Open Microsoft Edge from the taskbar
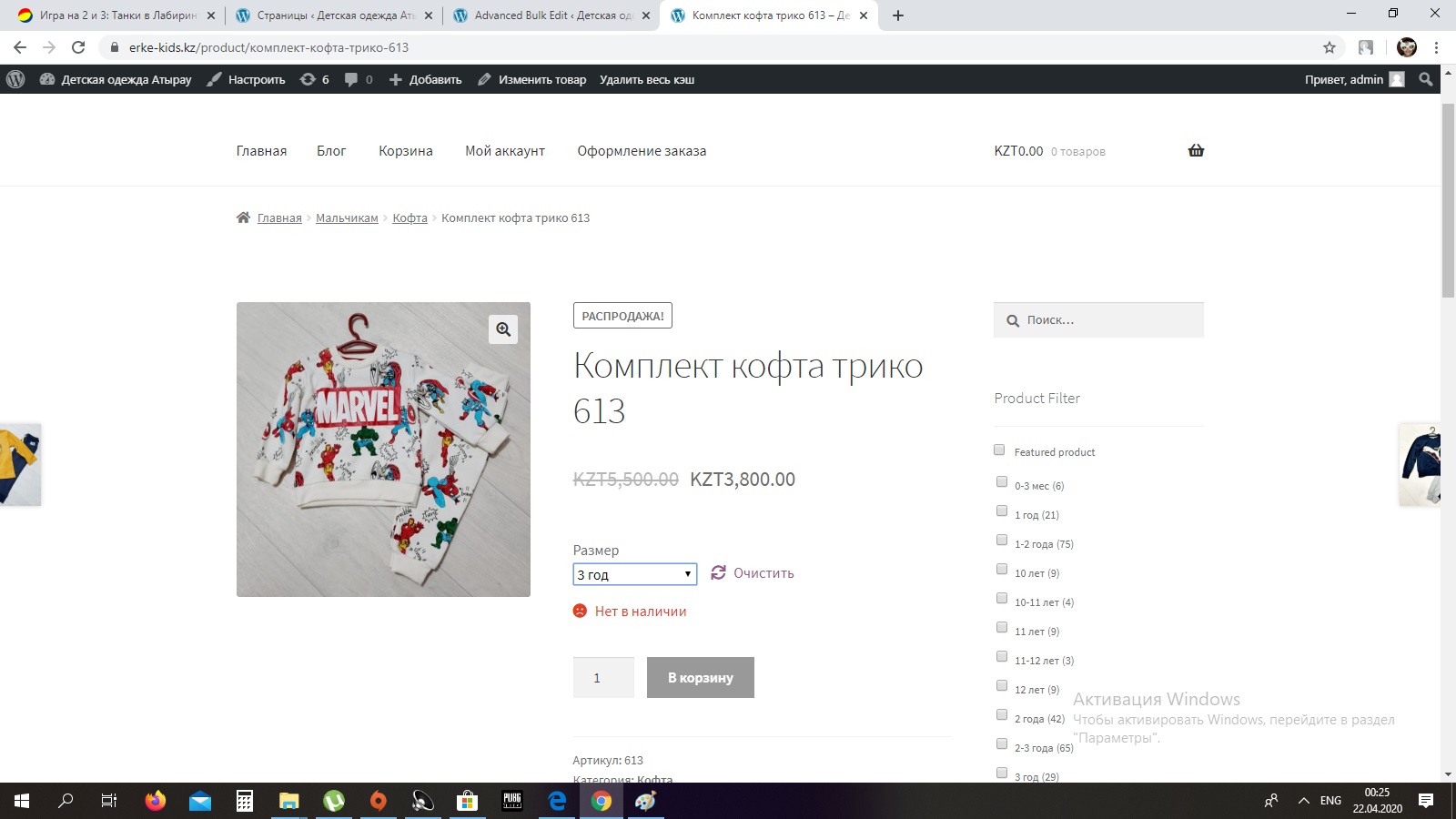The image size is (1456, 819). [557, 801]
